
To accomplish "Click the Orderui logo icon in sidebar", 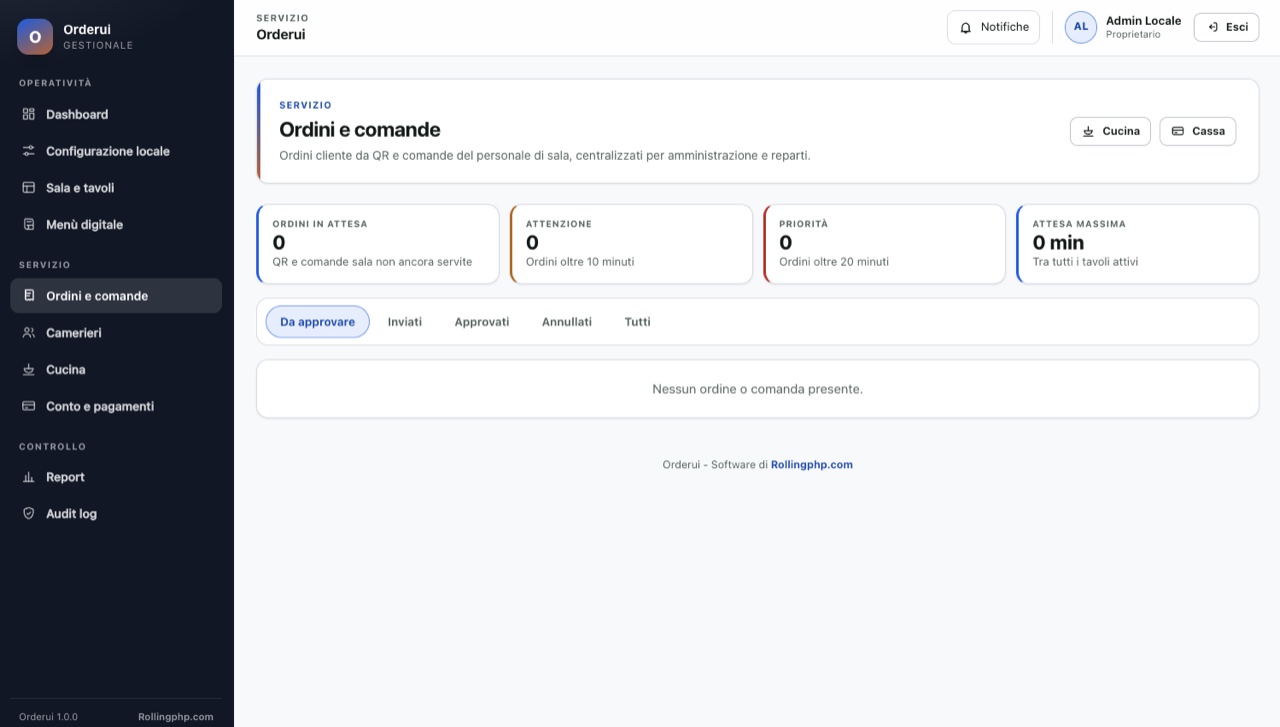I will (x=35, y=37).
